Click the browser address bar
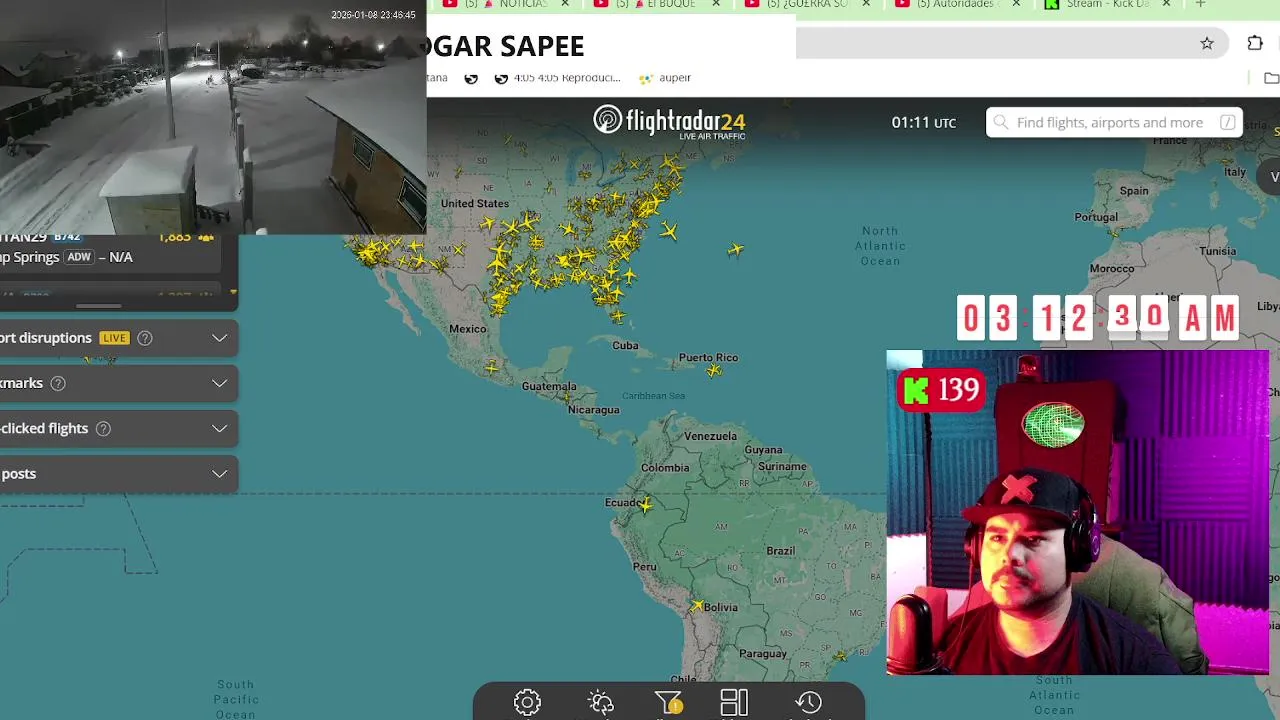The width and height of the screenshot is (1280, 720). pyautogui.click(x=1010, y=43)
